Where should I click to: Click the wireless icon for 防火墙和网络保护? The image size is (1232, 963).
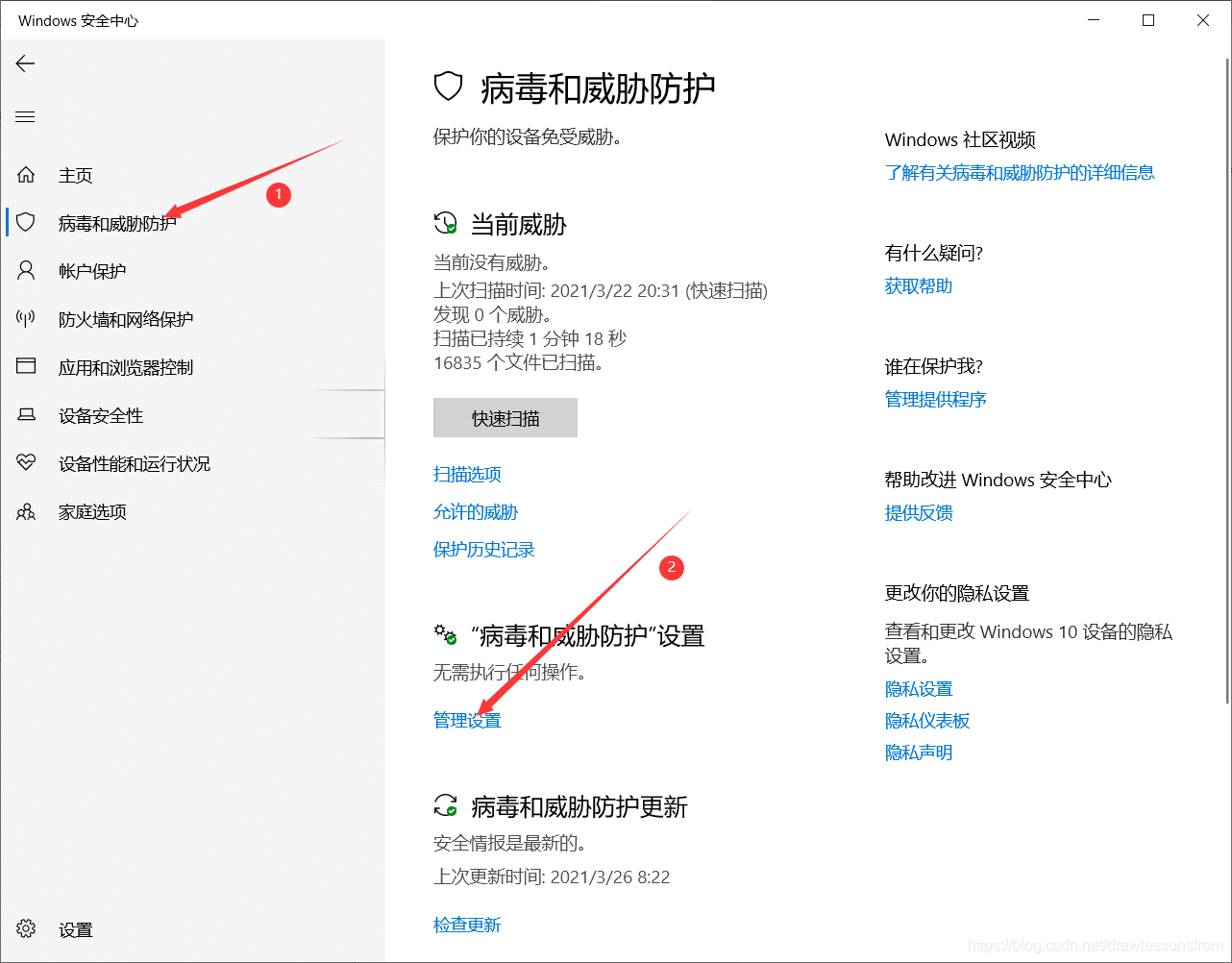click(x=26, y=319)
